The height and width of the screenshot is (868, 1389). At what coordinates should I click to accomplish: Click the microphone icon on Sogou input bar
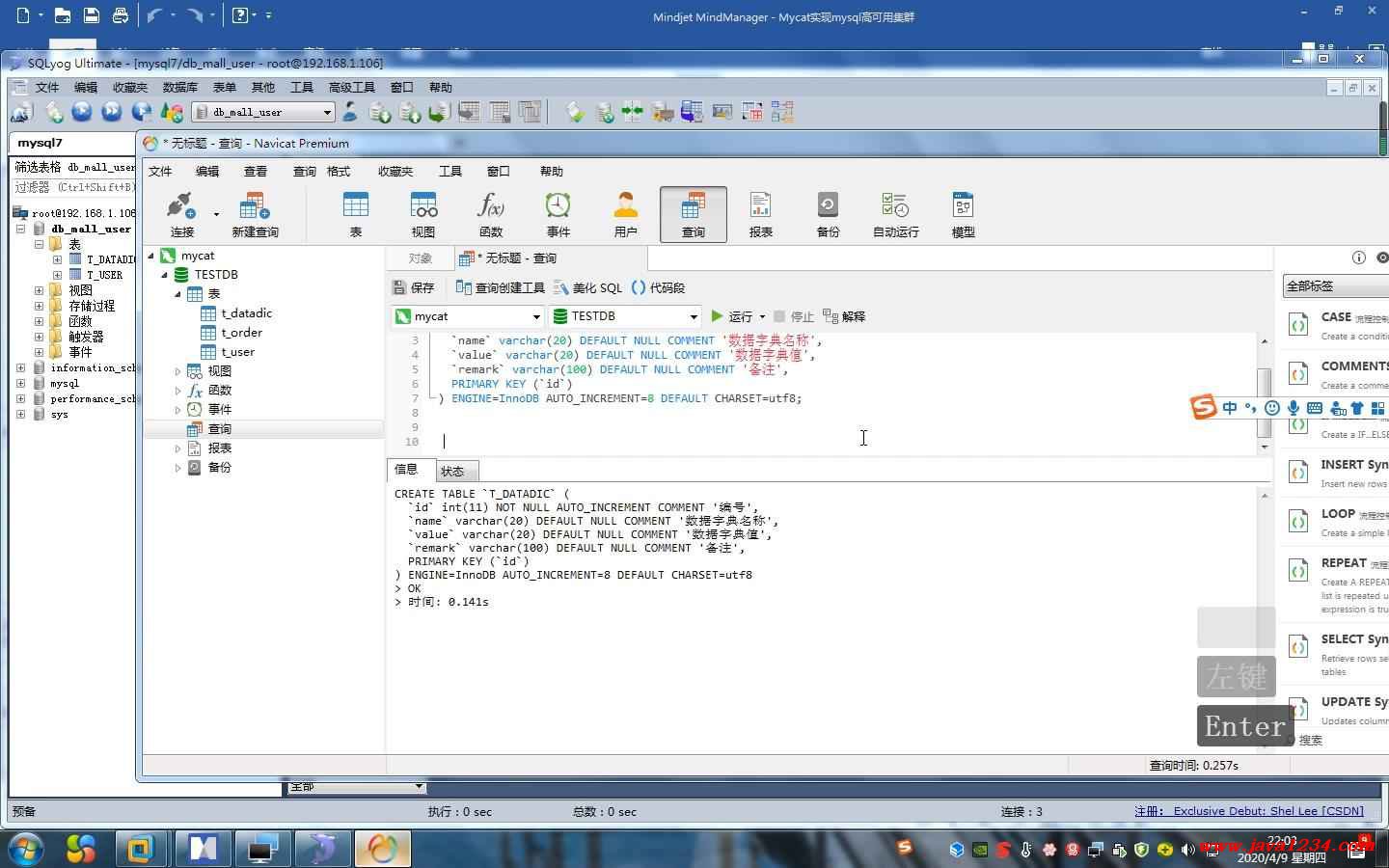click(x=1294, y=408)
